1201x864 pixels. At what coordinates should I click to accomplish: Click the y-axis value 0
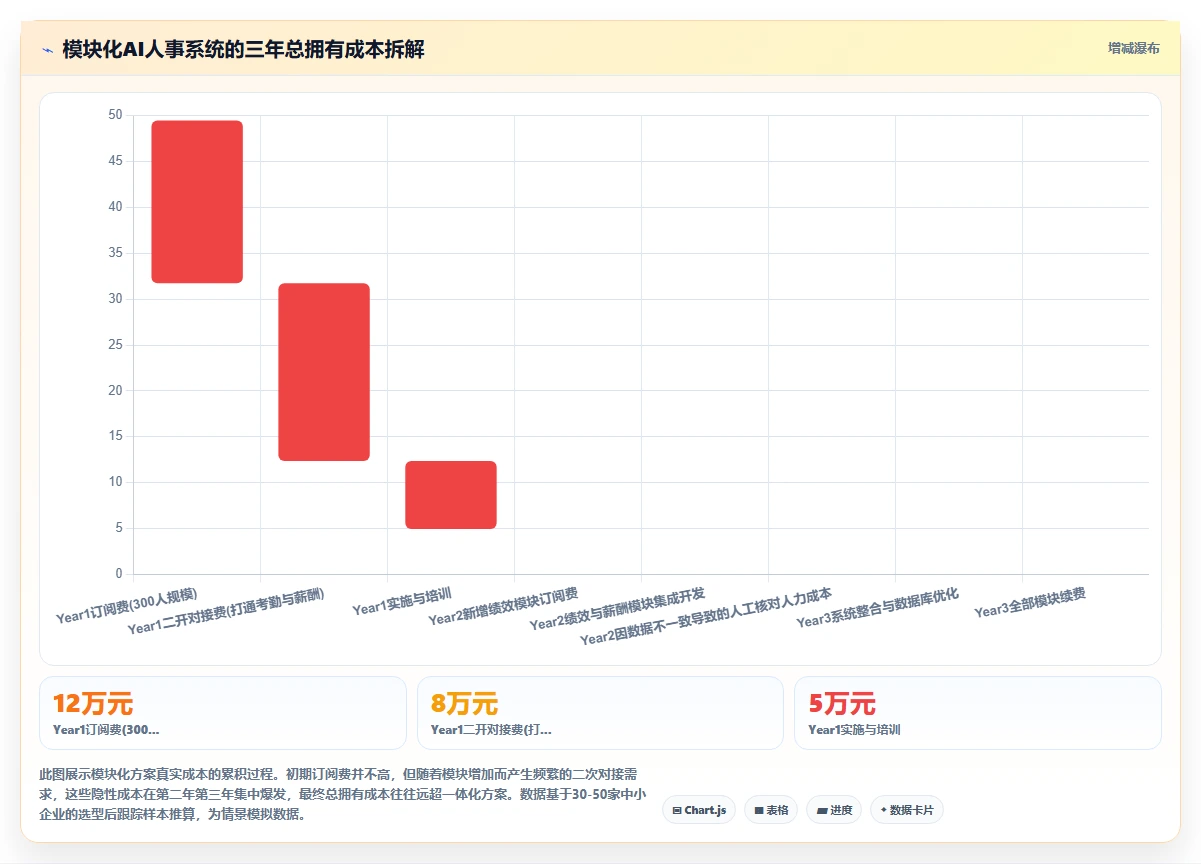click(119, 574)
